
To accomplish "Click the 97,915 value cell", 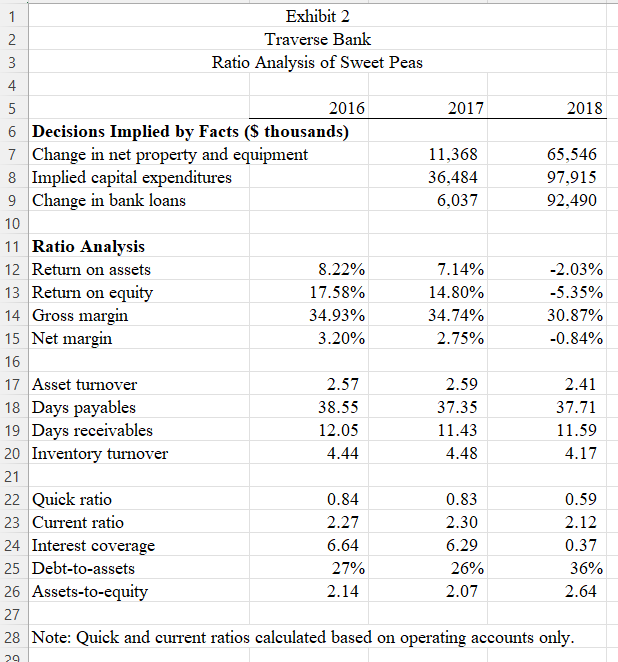I will (x=547, y=177).
